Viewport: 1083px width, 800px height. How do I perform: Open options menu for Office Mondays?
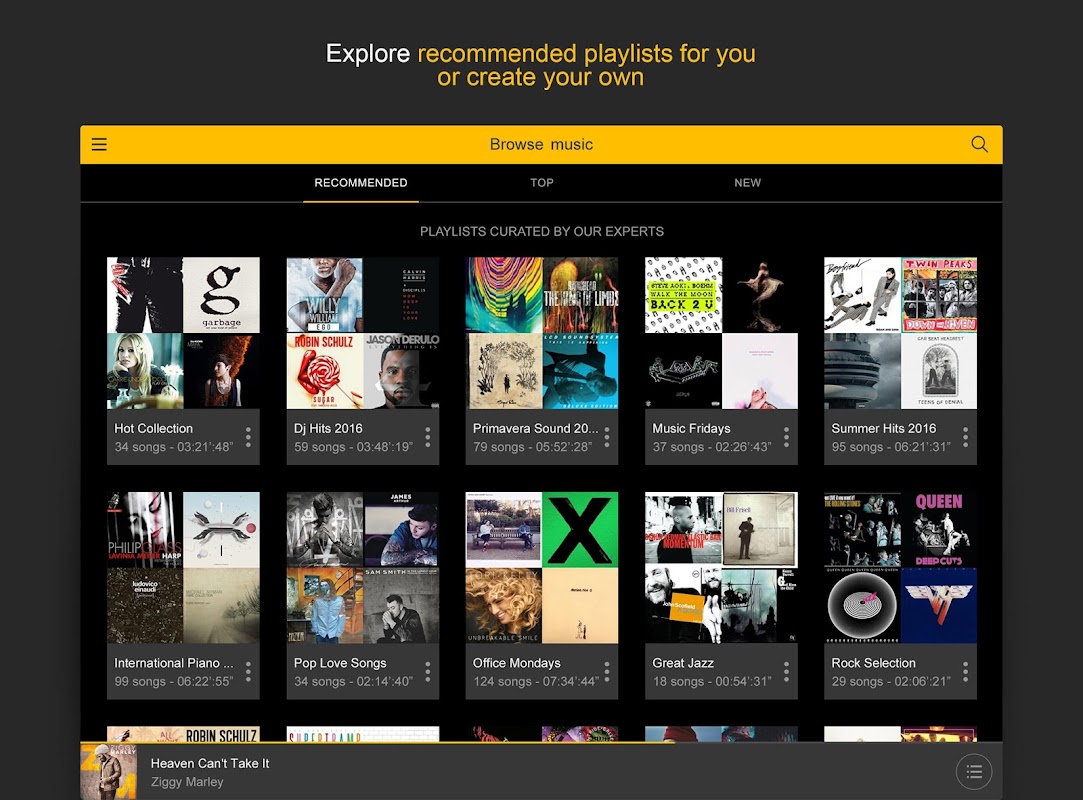point(606,672)
